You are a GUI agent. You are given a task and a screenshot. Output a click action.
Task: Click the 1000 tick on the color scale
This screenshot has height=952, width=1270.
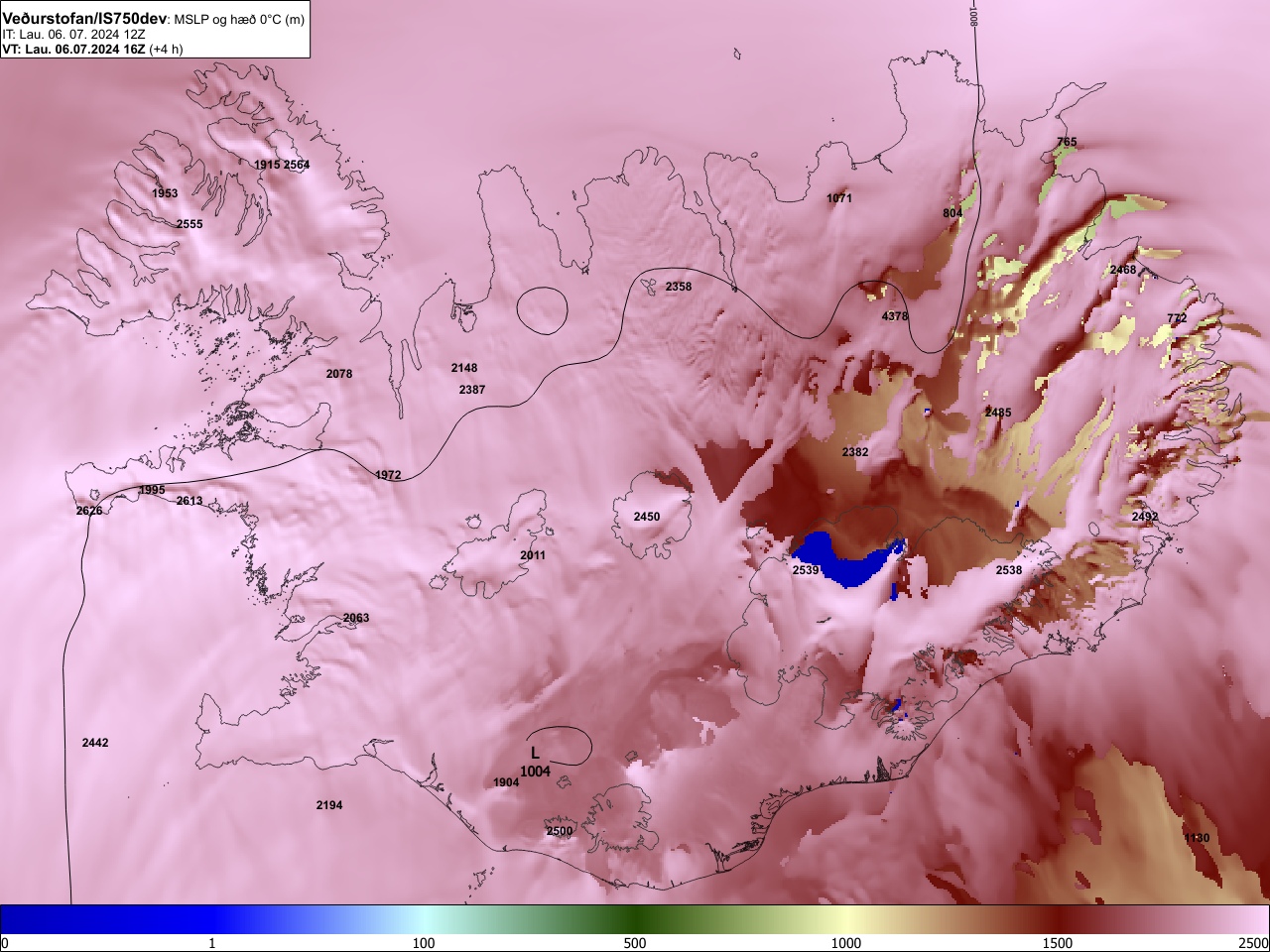pos(846,943)
